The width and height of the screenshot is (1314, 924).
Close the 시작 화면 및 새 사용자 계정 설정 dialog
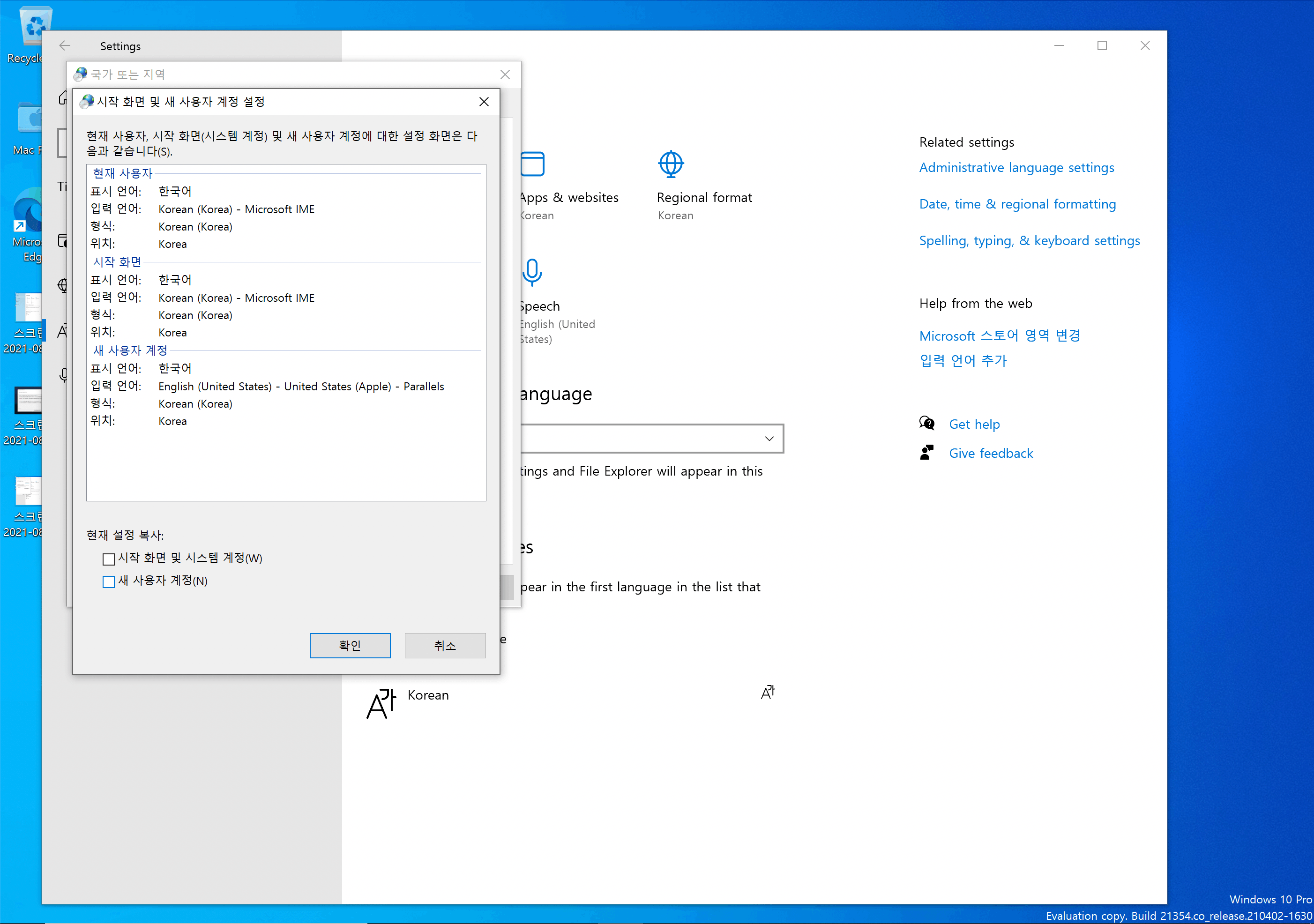point(484,102)
